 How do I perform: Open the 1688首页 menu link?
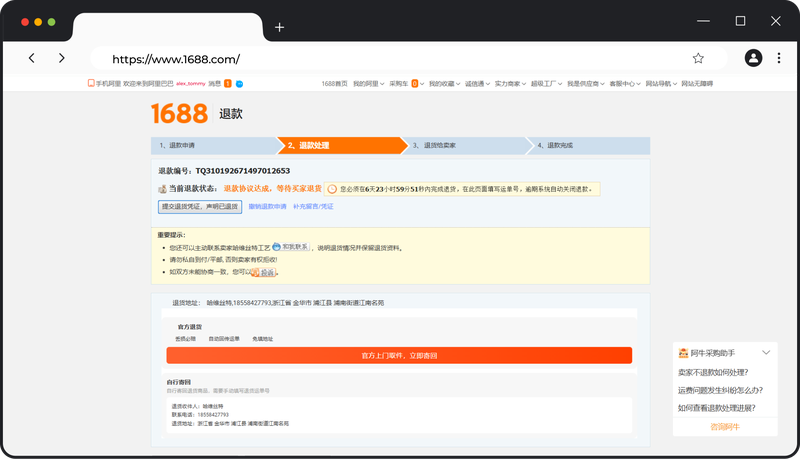point(334,84)
